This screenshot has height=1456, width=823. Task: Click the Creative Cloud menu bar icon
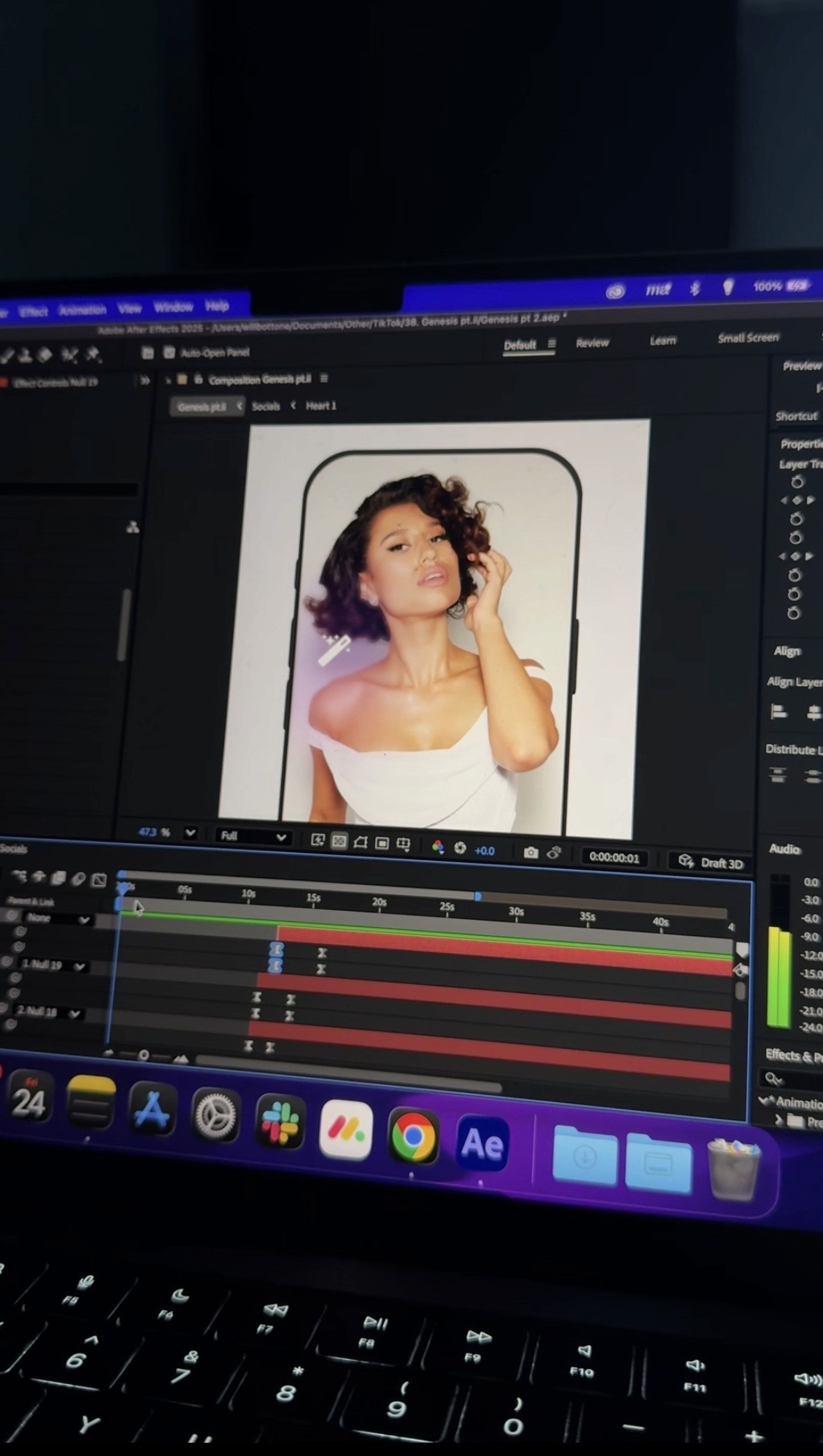[615, 291]
